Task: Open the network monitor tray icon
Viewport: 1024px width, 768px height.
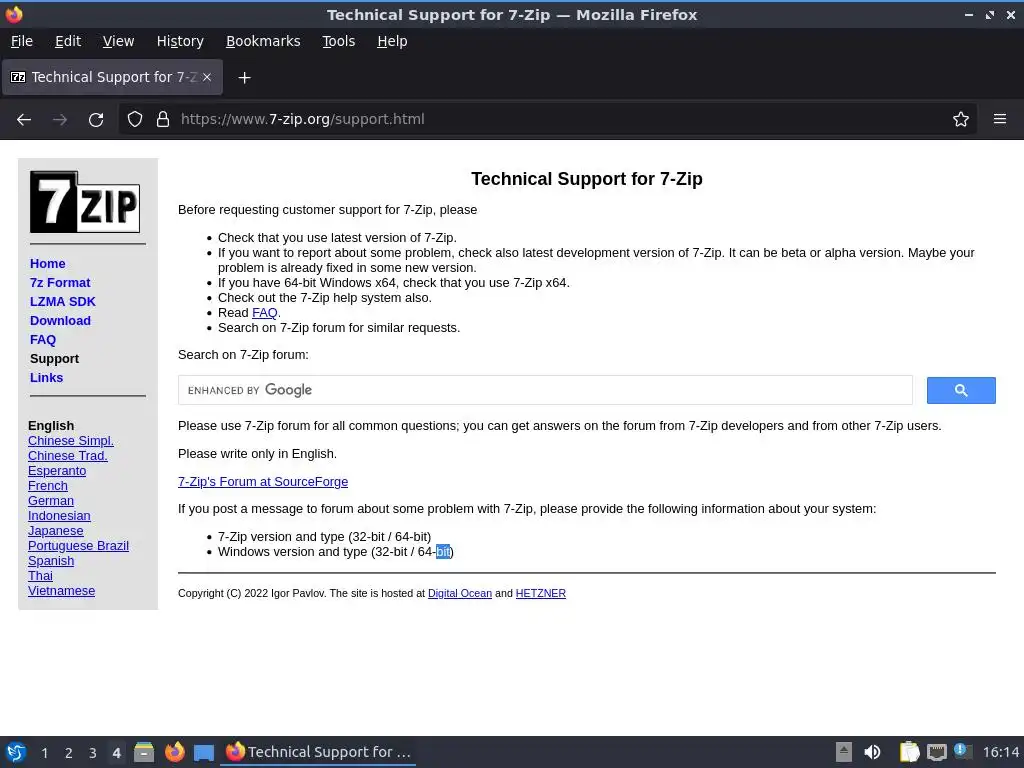Action: pyautogui.click(x=936, y=752)
